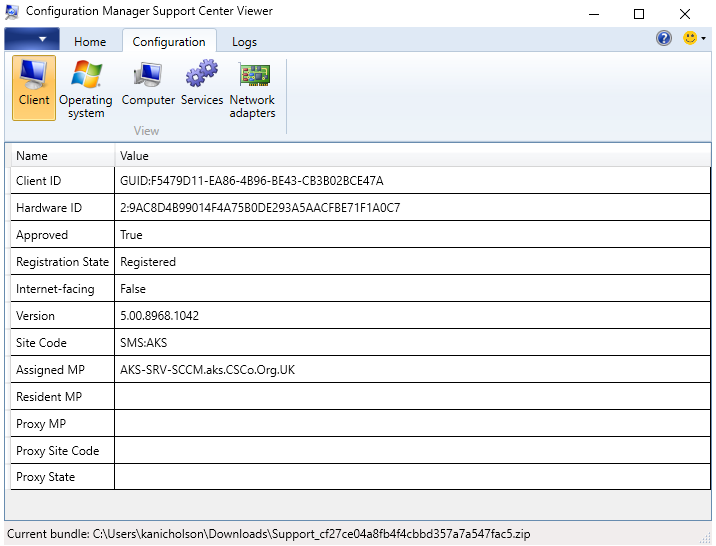The image size is (716, 546).
Task: Open the Services view
Action: pyautogui.click(x=202, y=85)
